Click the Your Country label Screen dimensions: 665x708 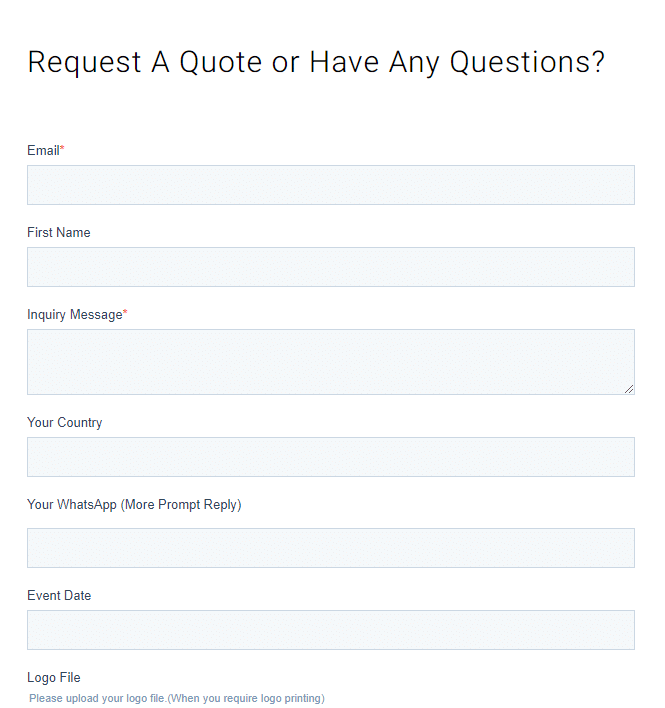65,423
